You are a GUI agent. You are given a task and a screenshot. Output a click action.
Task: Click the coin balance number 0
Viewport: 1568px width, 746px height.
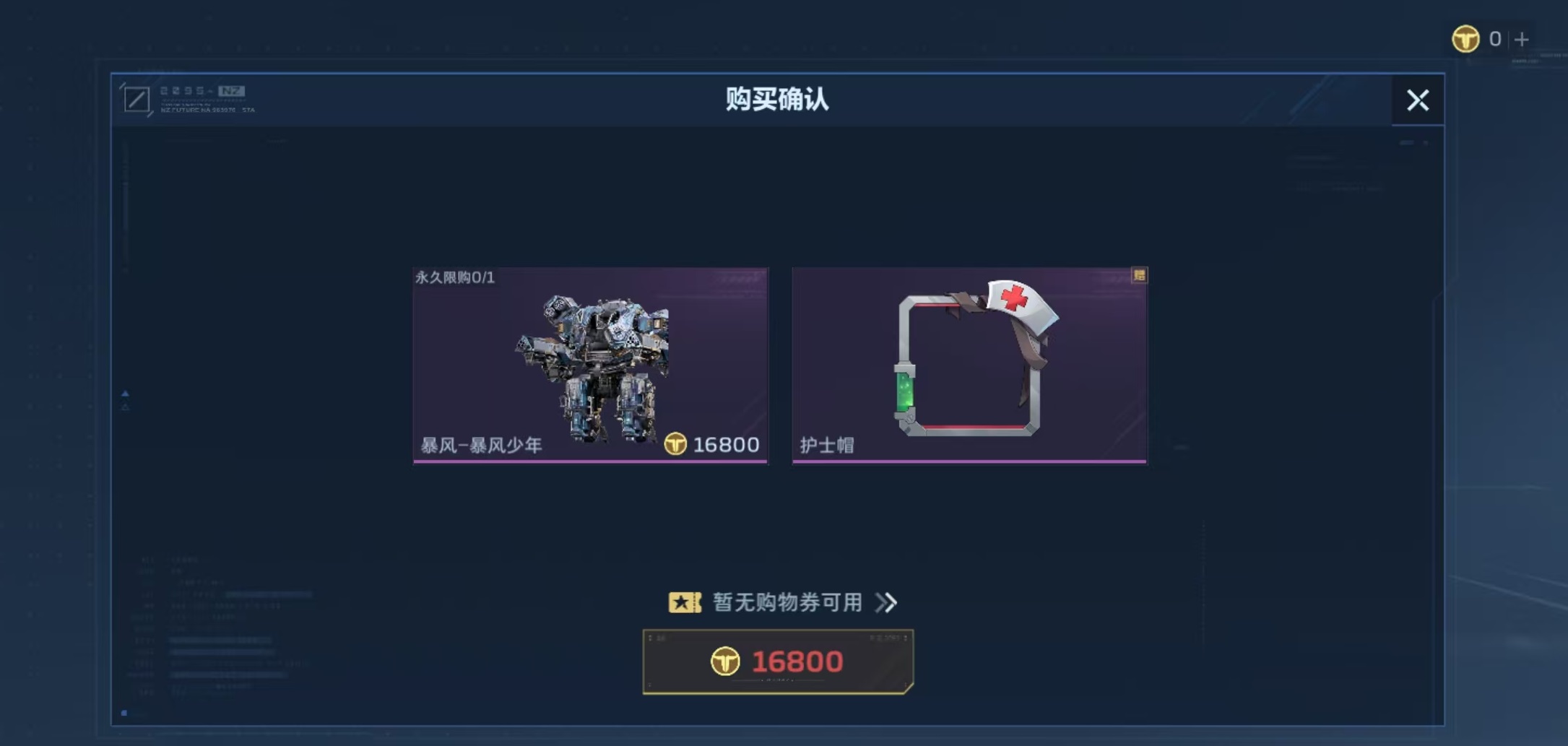pos(1495,39)
